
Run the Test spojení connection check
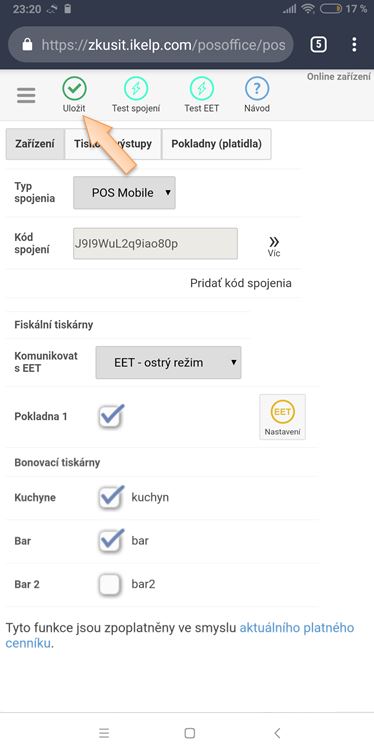pos(136,89)
